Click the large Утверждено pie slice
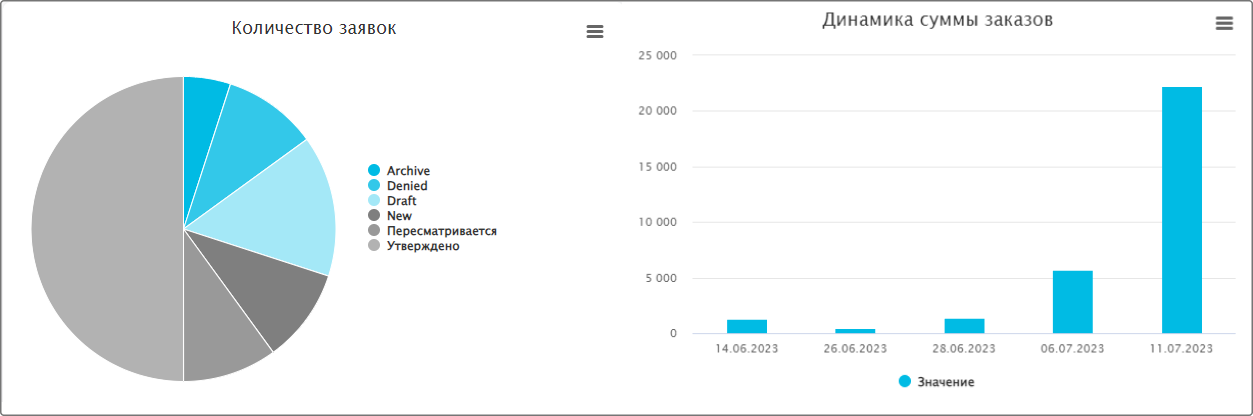The height and width of the screenshot is (416, 1253). tap(100, 230)
